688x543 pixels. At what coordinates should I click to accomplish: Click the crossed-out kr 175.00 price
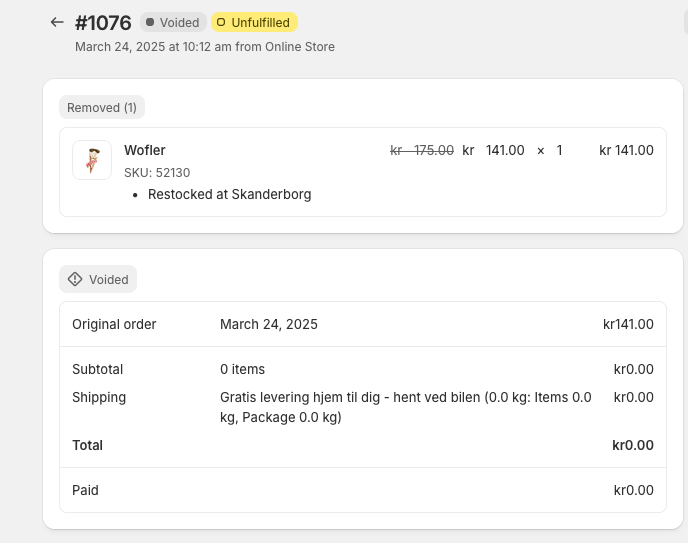click(x=422, y=150)
